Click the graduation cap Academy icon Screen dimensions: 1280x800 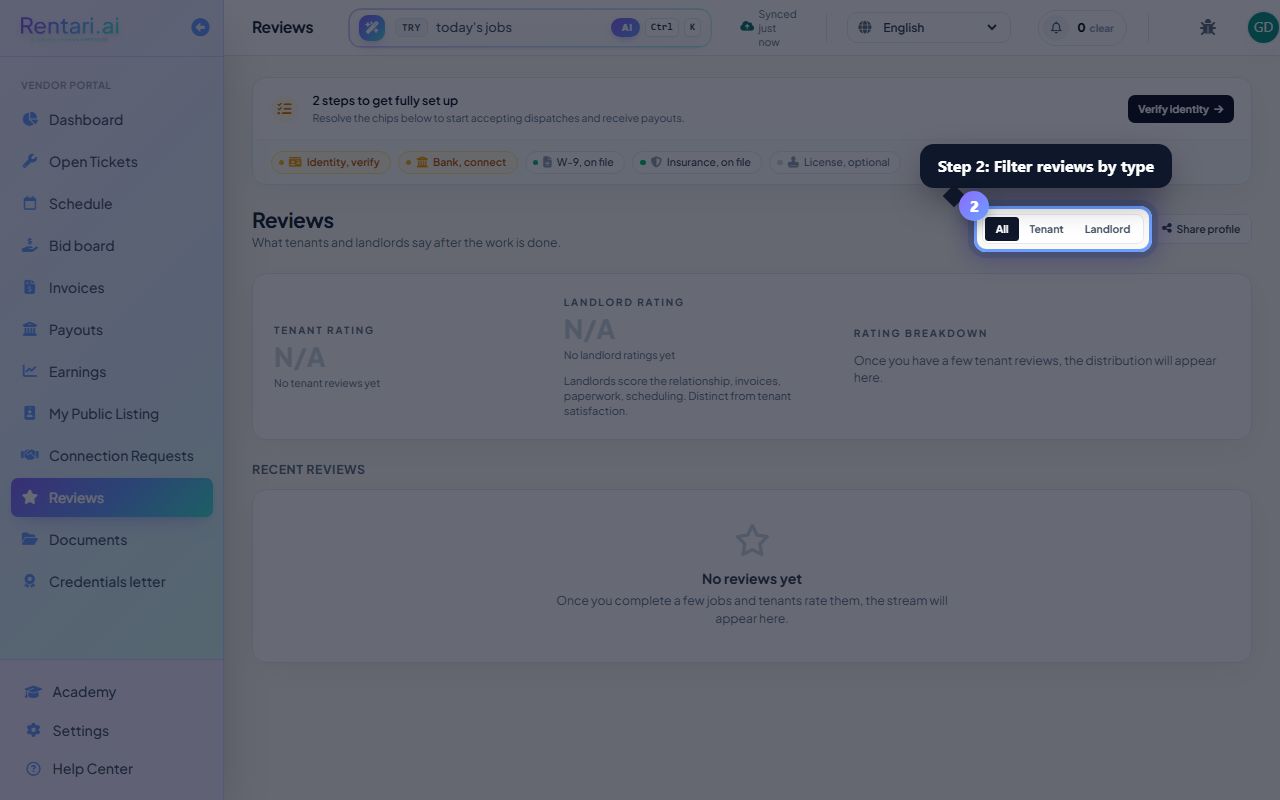pos(33,692)
